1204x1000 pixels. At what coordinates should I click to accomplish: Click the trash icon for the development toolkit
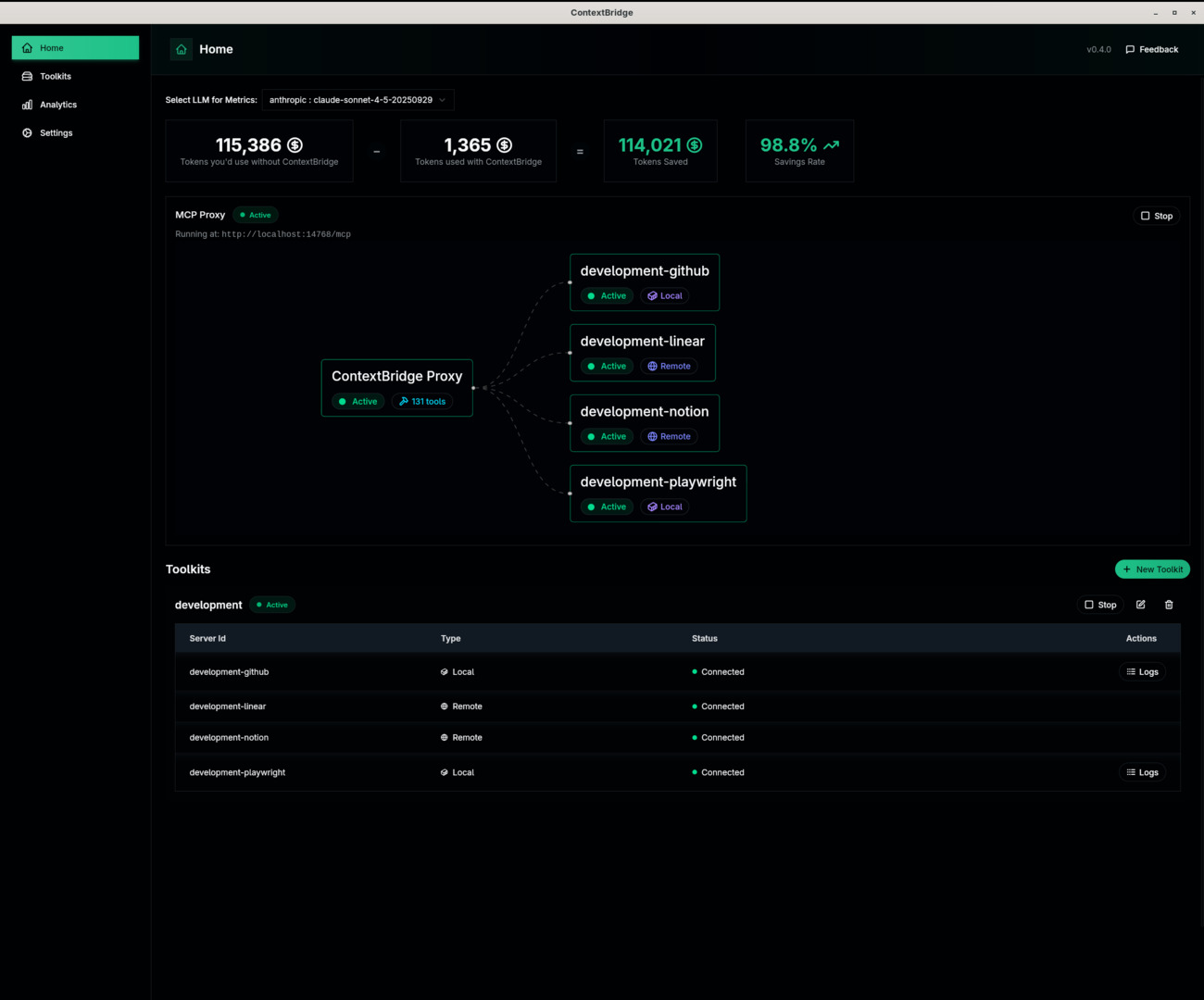(1169, 604)
